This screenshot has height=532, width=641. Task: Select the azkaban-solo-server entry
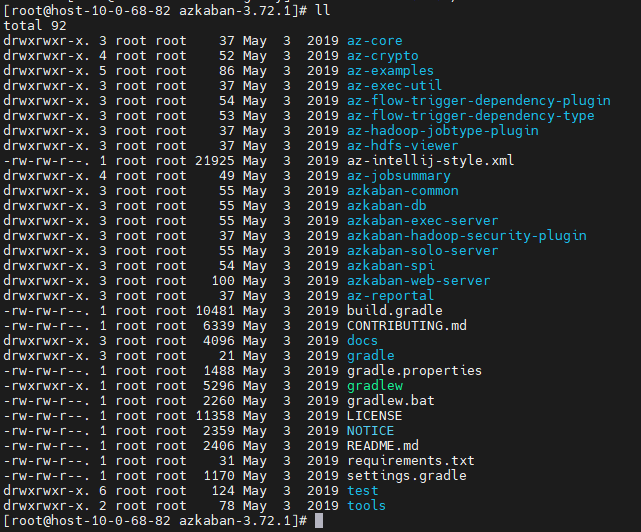click(423, 251)
